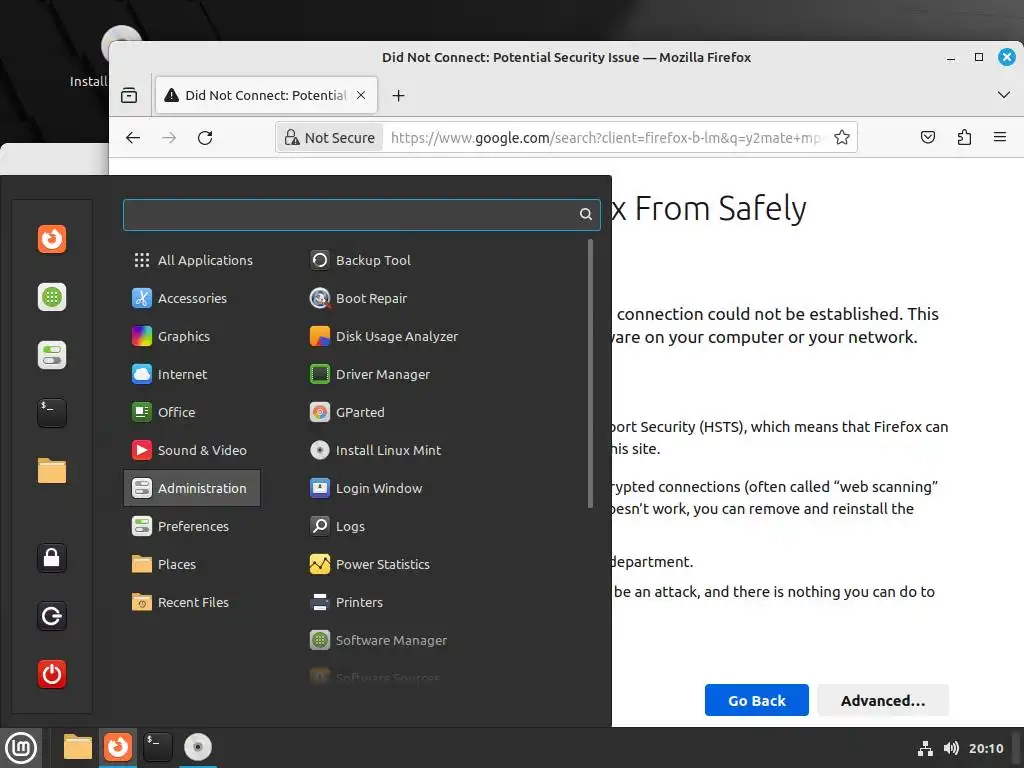Open the Recent Files category
This screenshot has height=768, width=1024.
coord(192,602)
